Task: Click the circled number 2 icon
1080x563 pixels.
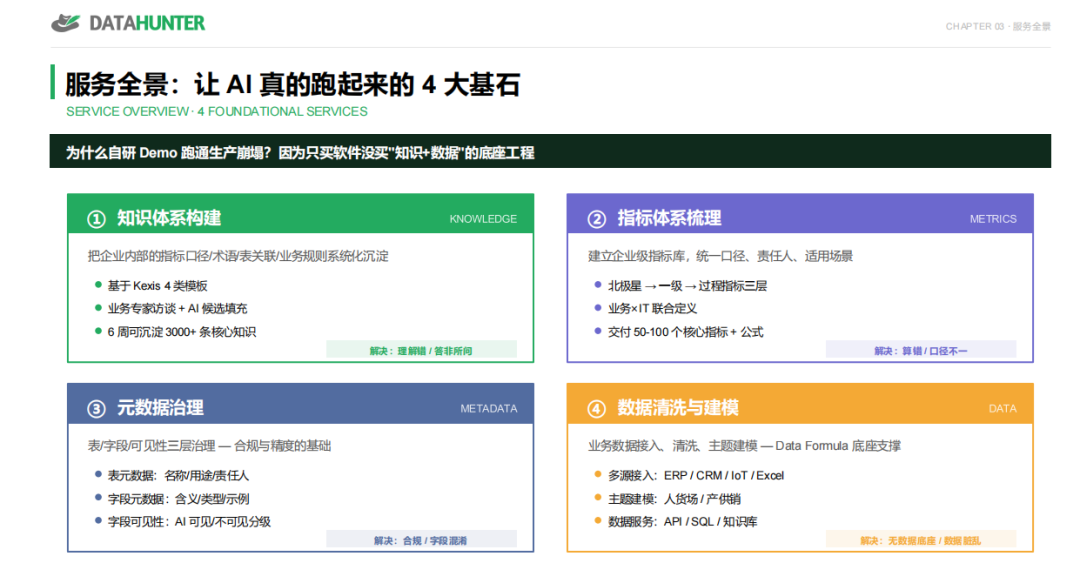Action: click(596, 219)
